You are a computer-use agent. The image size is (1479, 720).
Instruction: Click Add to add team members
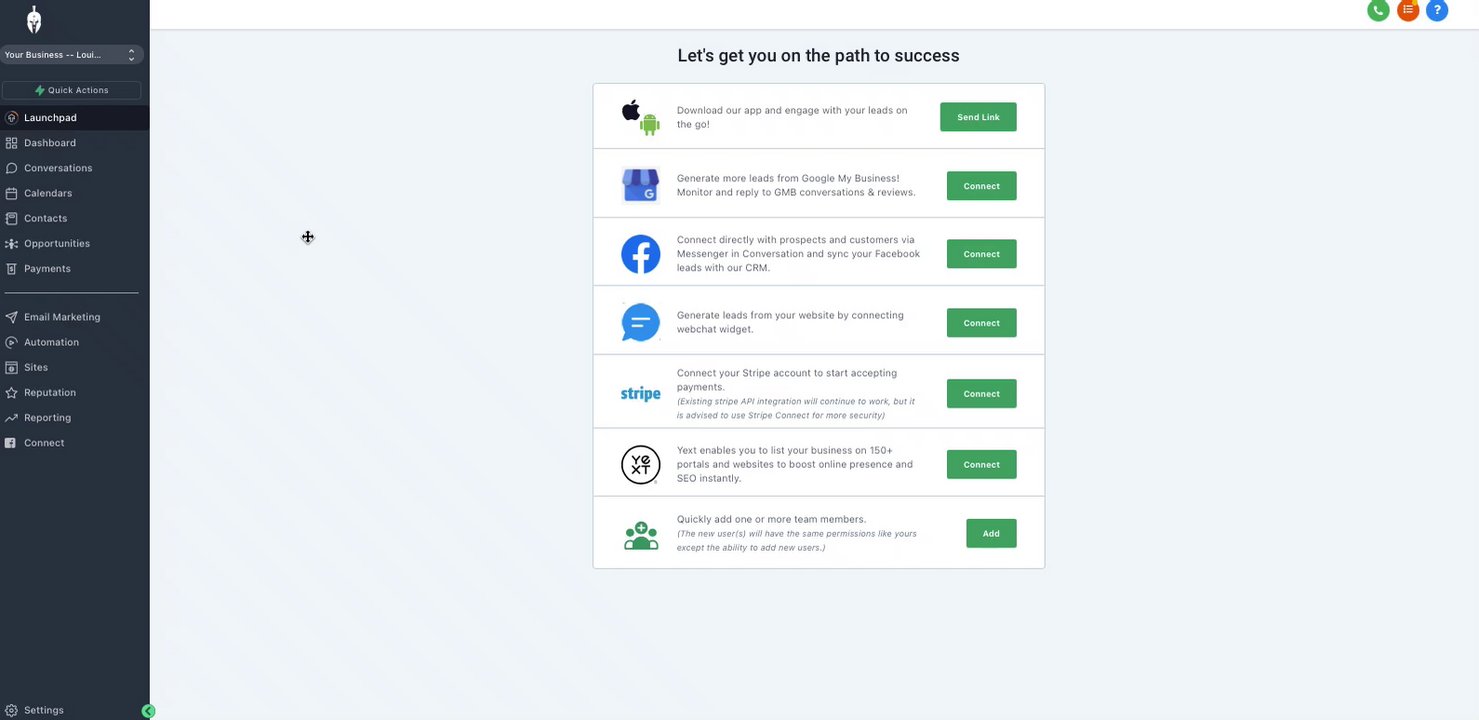tap(991, 533)
